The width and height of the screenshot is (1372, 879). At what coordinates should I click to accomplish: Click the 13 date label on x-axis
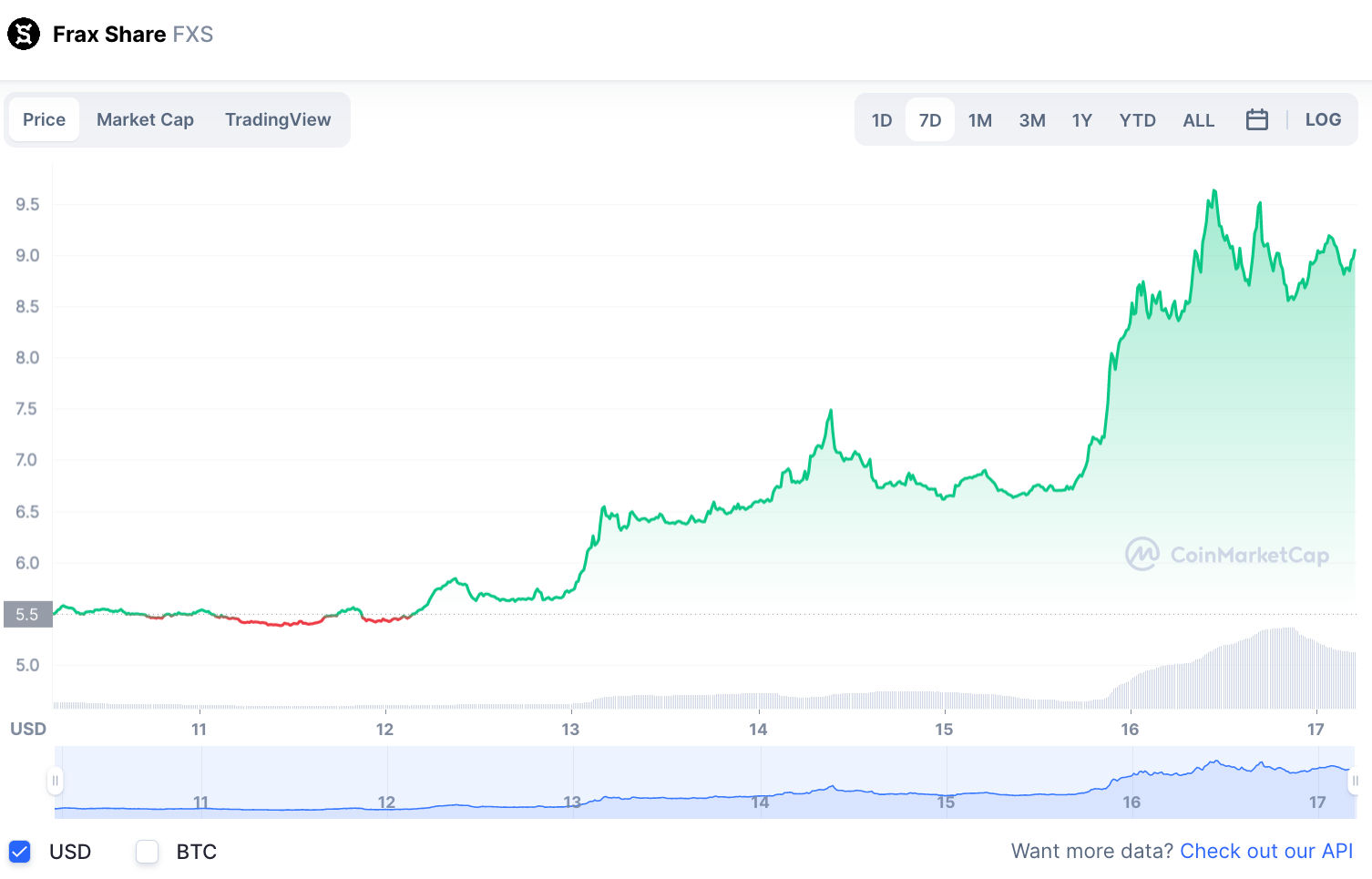pos(570,730)
